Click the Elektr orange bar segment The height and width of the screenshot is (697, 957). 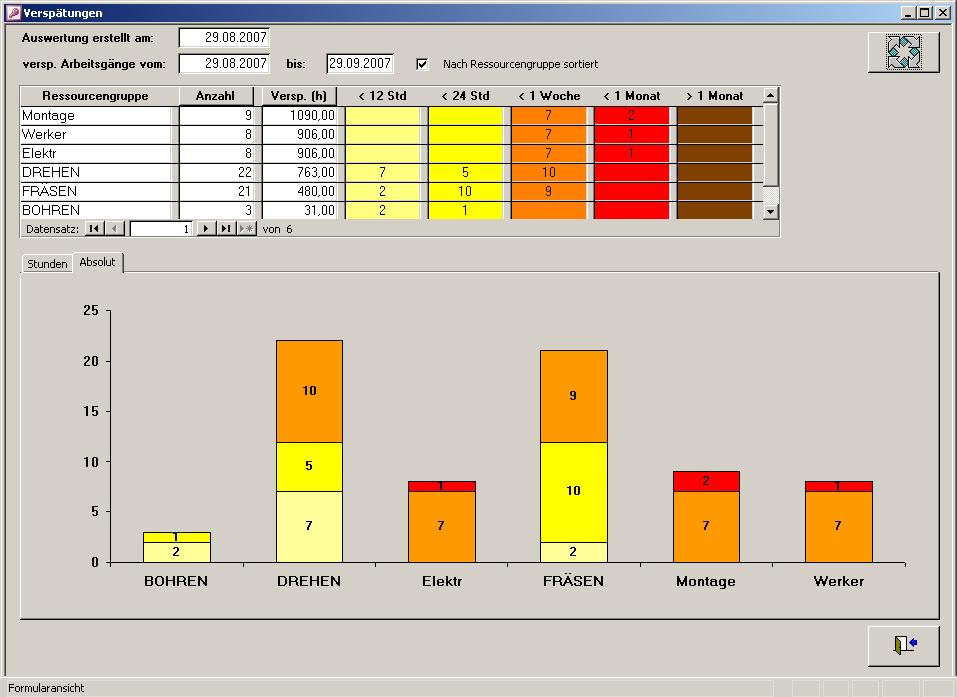442,527
